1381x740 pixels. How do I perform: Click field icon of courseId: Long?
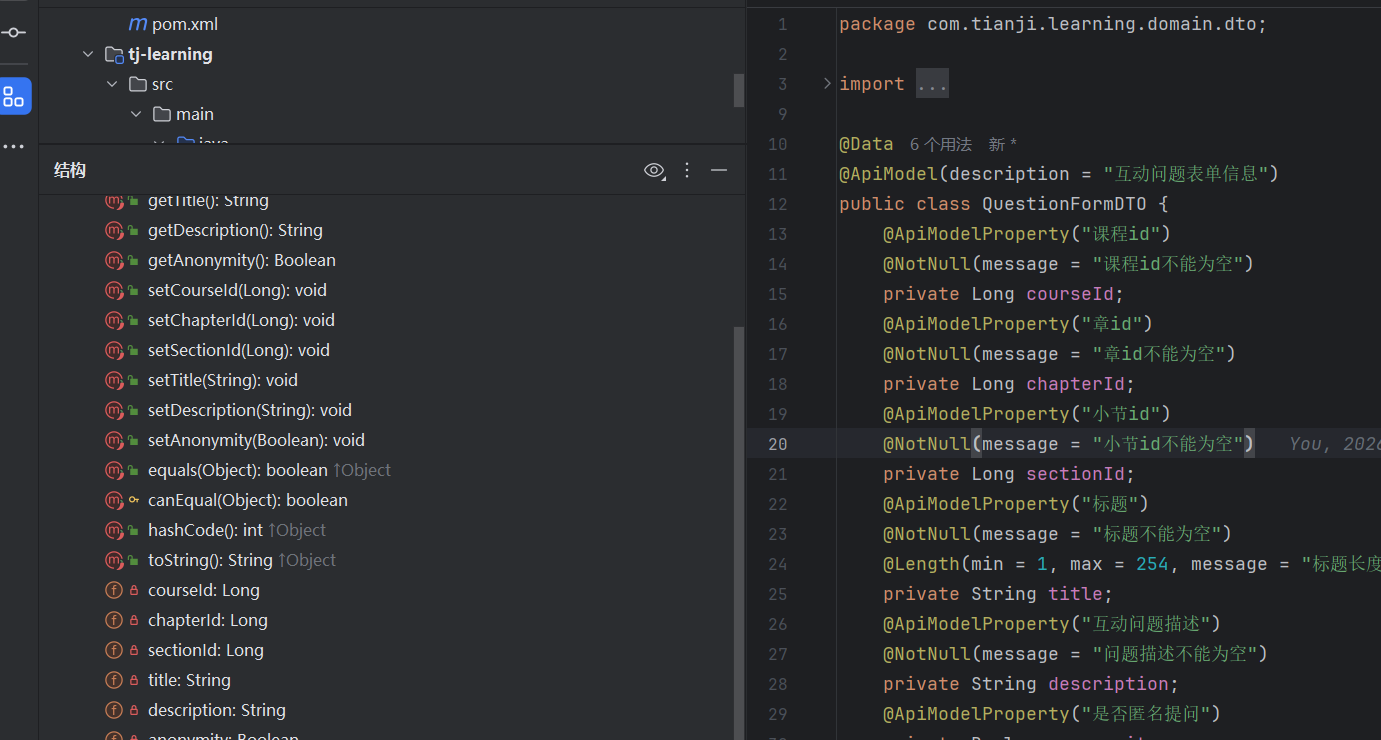point(113,590)
